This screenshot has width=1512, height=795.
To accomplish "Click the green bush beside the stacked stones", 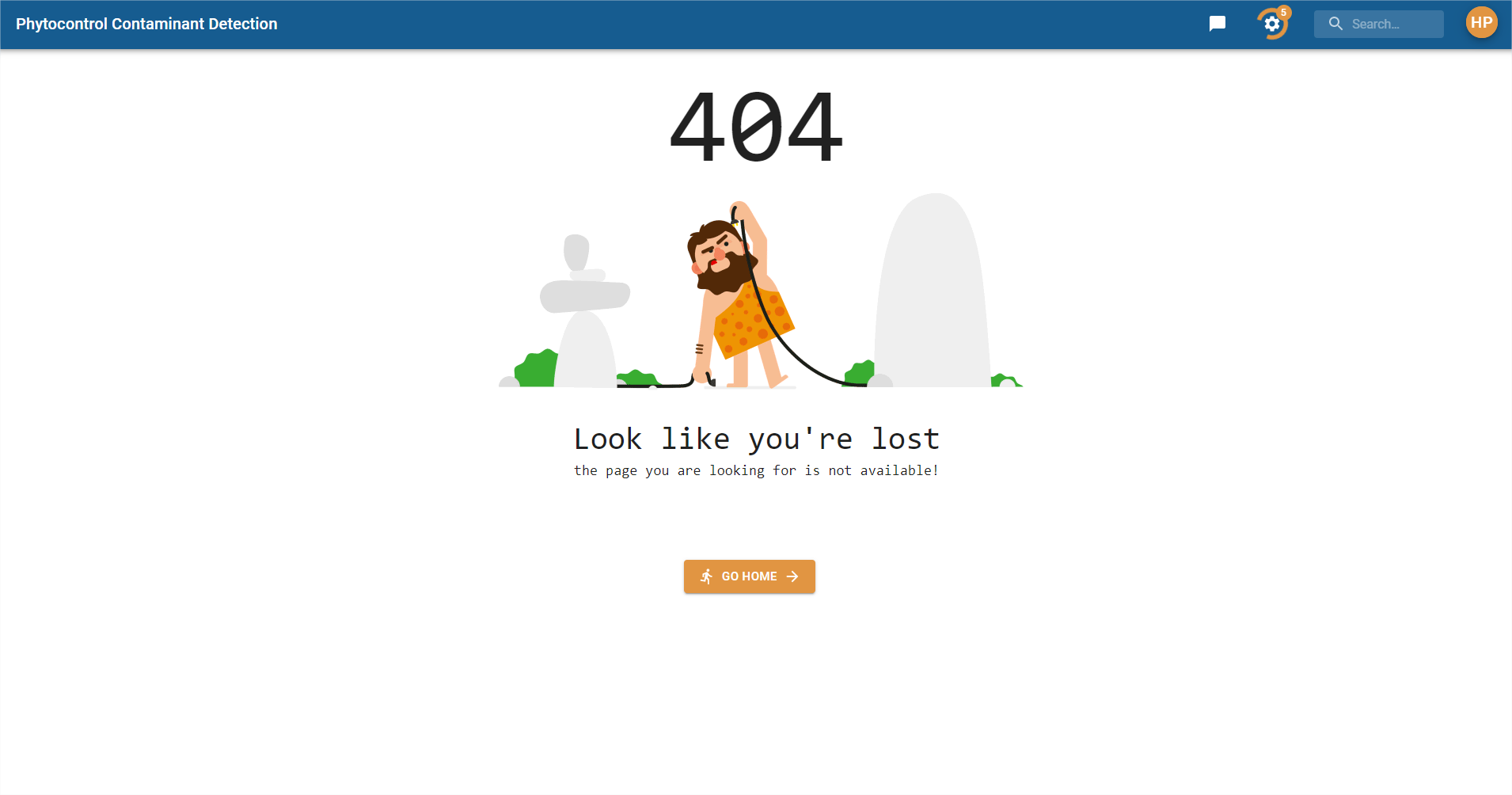I will tap(537, 368).
